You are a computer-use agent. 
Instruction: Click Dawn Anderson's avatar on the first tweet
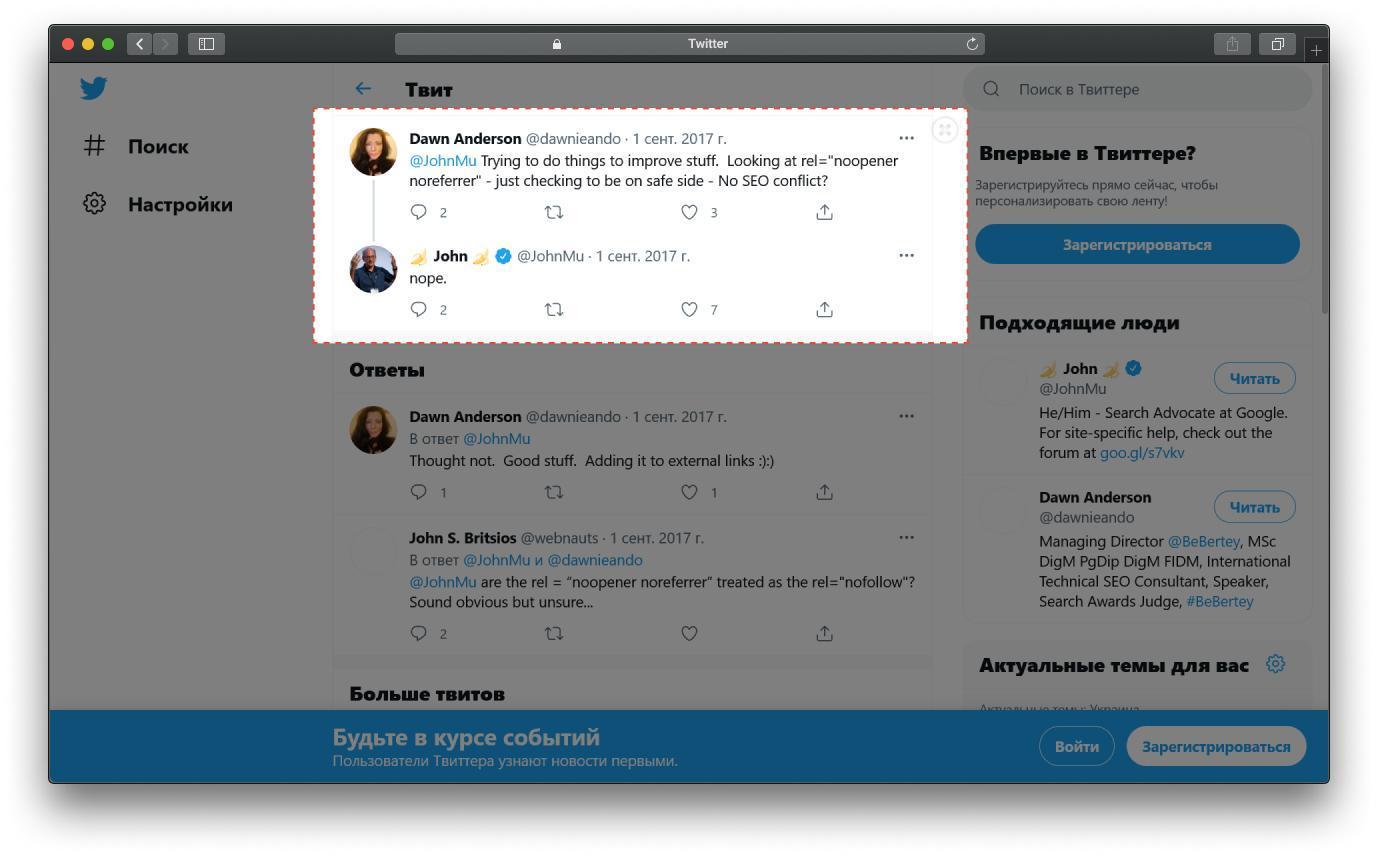373,152
